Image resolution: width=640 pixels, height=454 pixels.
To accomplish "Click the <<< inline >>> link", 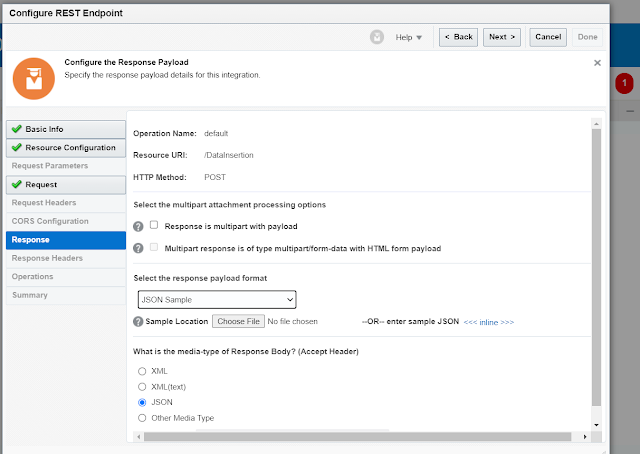I will 488,322.
